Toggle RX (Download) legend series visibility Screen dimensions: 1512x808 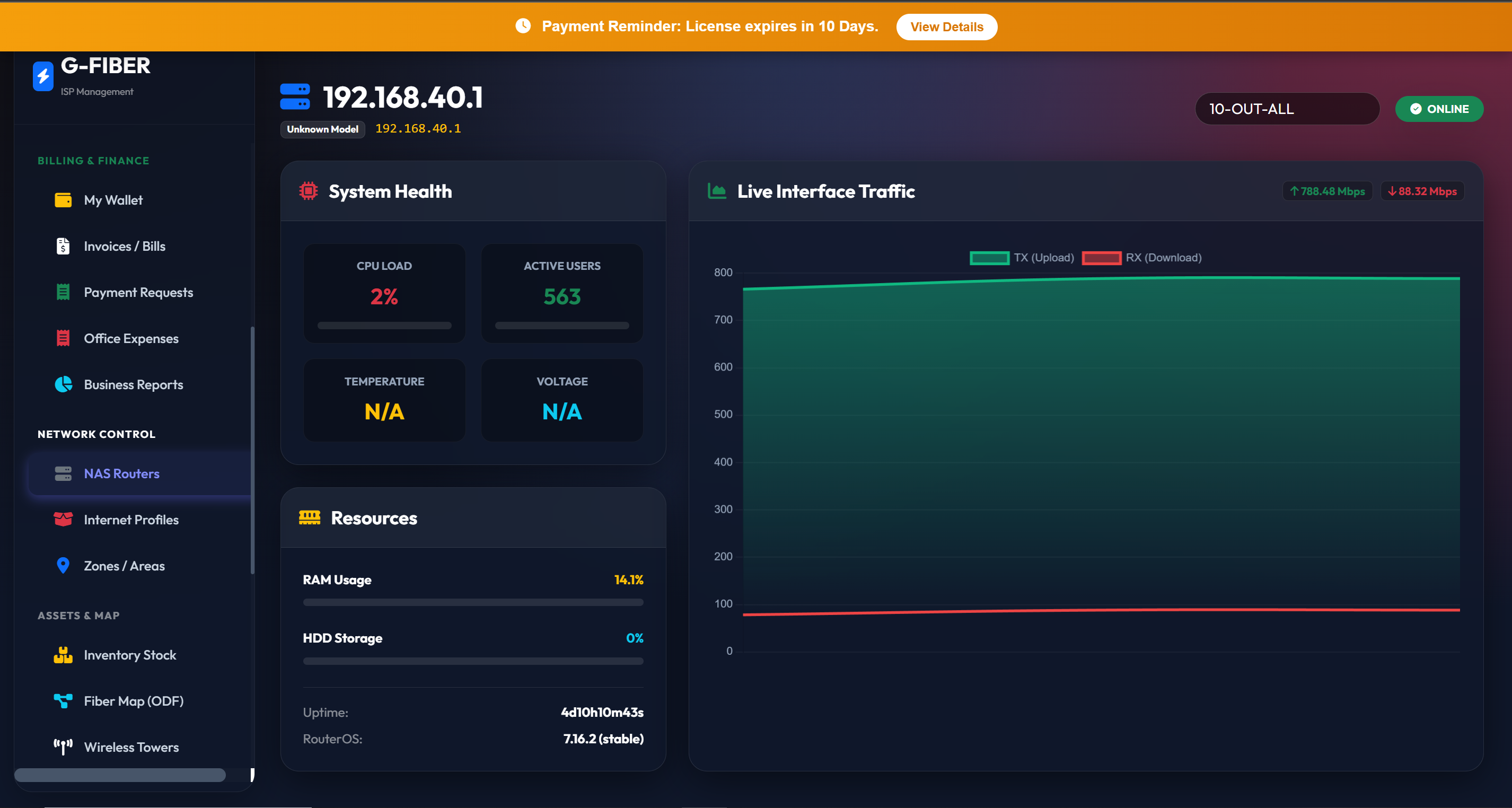pos(1141,258)
